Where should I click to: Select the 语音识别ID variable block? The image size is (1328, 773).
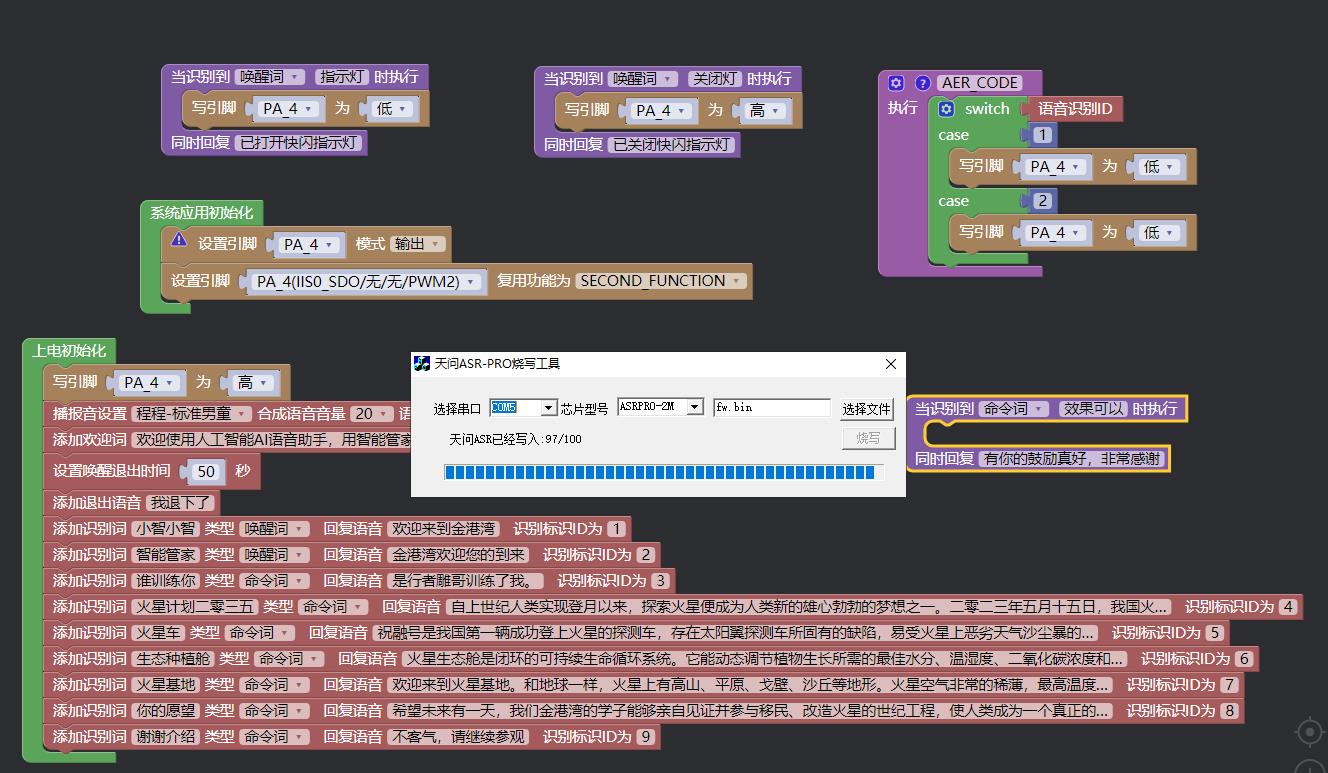[1075, 109]
